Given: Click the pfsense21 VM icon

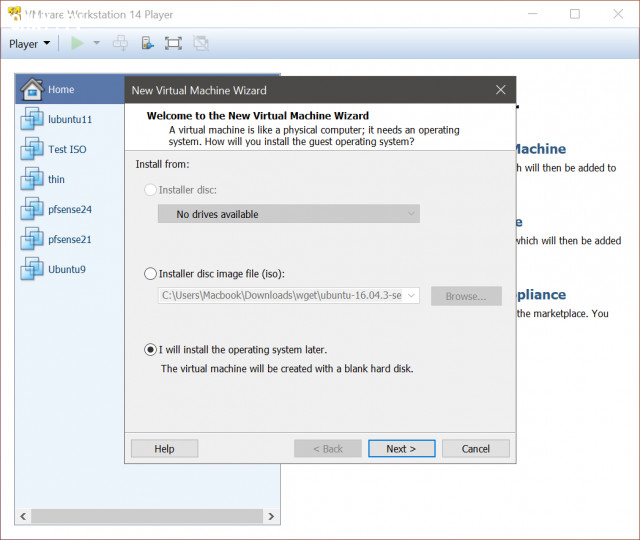Looking at the screenshot, I should click(x=32, y=239).
